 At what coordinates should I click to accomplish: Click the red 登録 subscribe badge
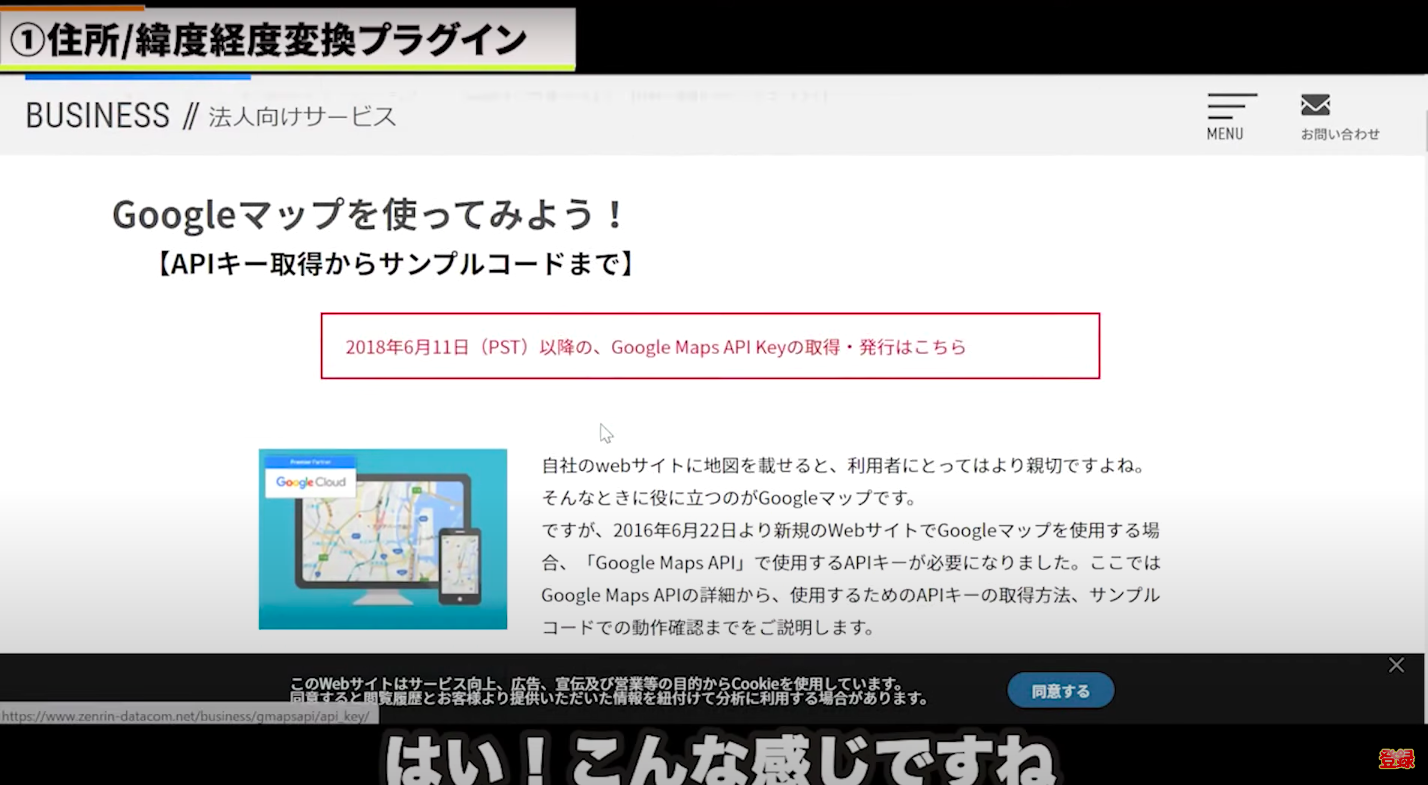[1396, 759]
